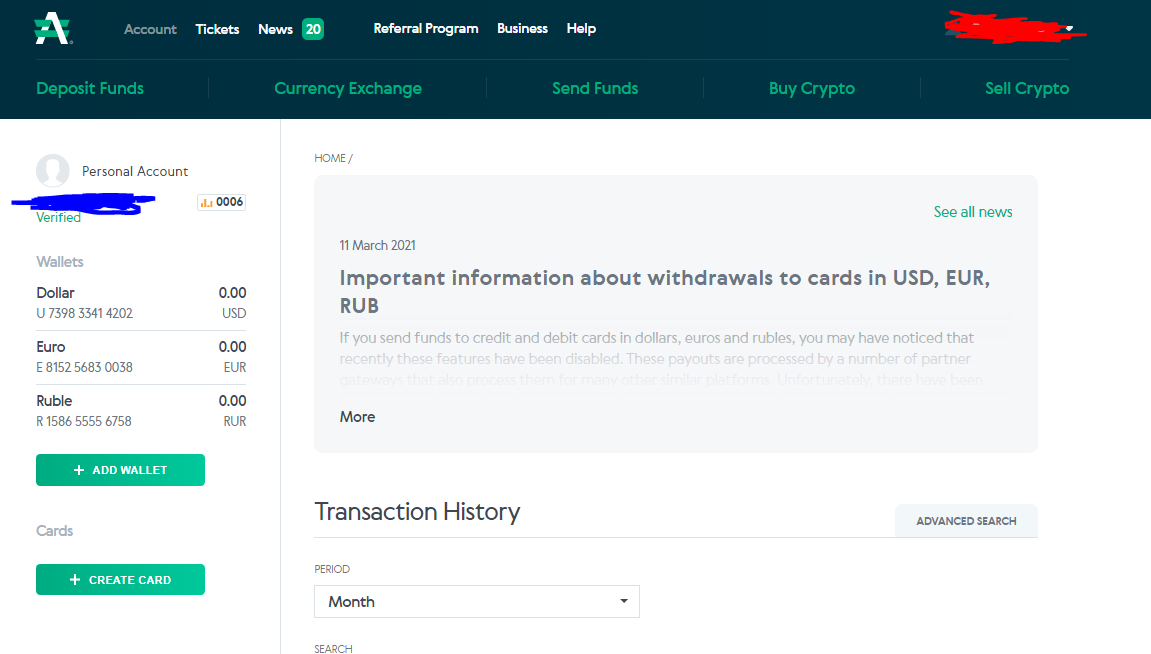This screenshot has width=1151, height=654.
Task: Click the ADD WALLET button
Action: (x=120, y=470)
